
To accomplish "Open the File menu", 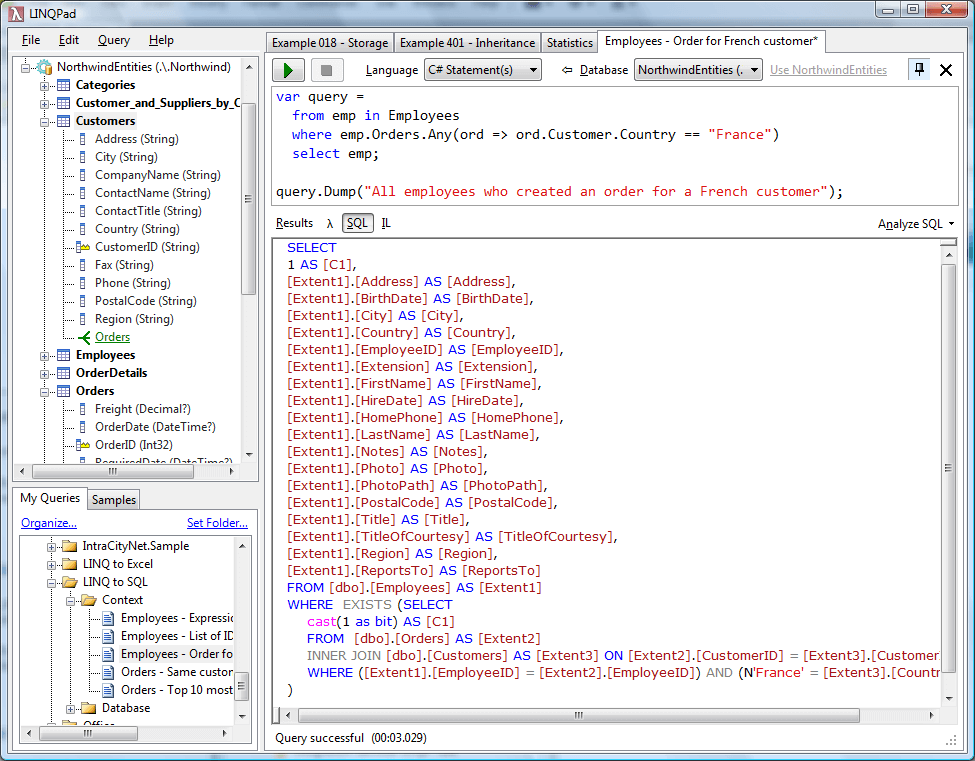I will [31, 40].
